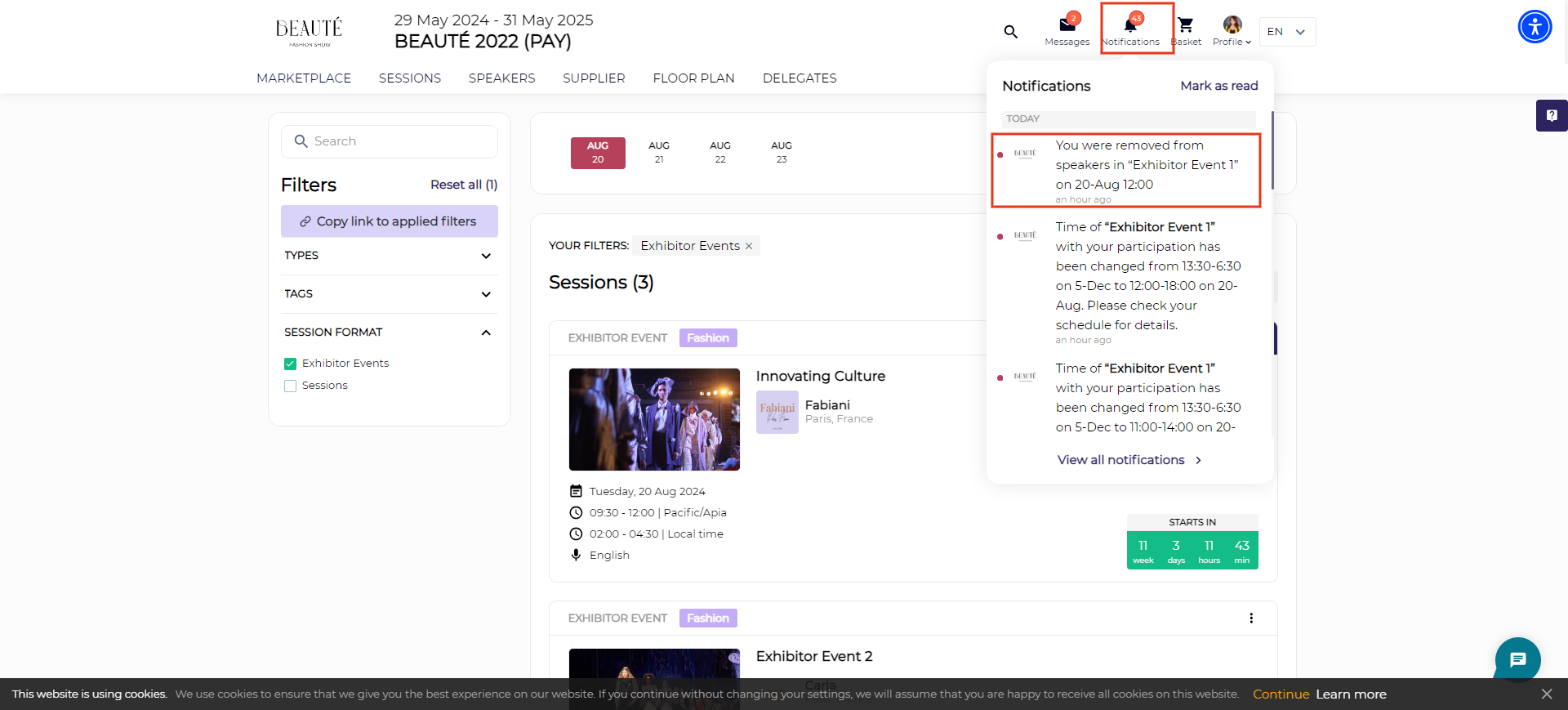Open Messages envelope icon
The width and height of the screenshot is (1568, 710).
[1067, 25]
